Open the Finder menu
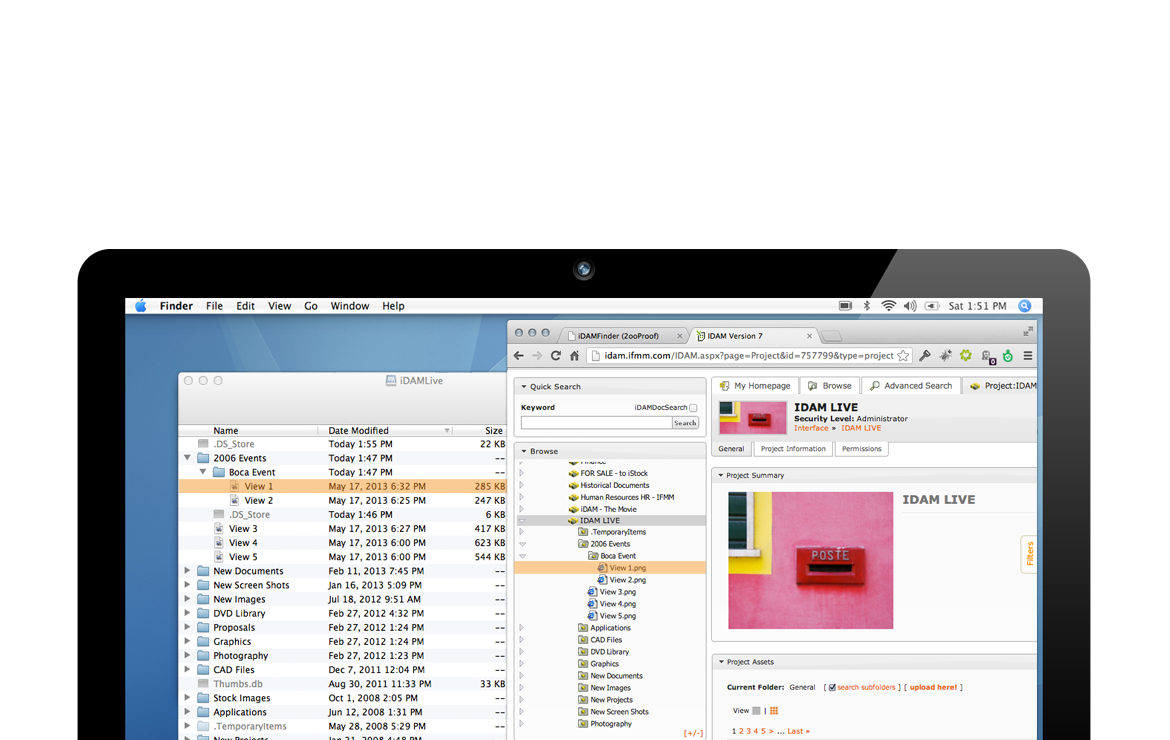1170x740 pixels. click(176, 306)
